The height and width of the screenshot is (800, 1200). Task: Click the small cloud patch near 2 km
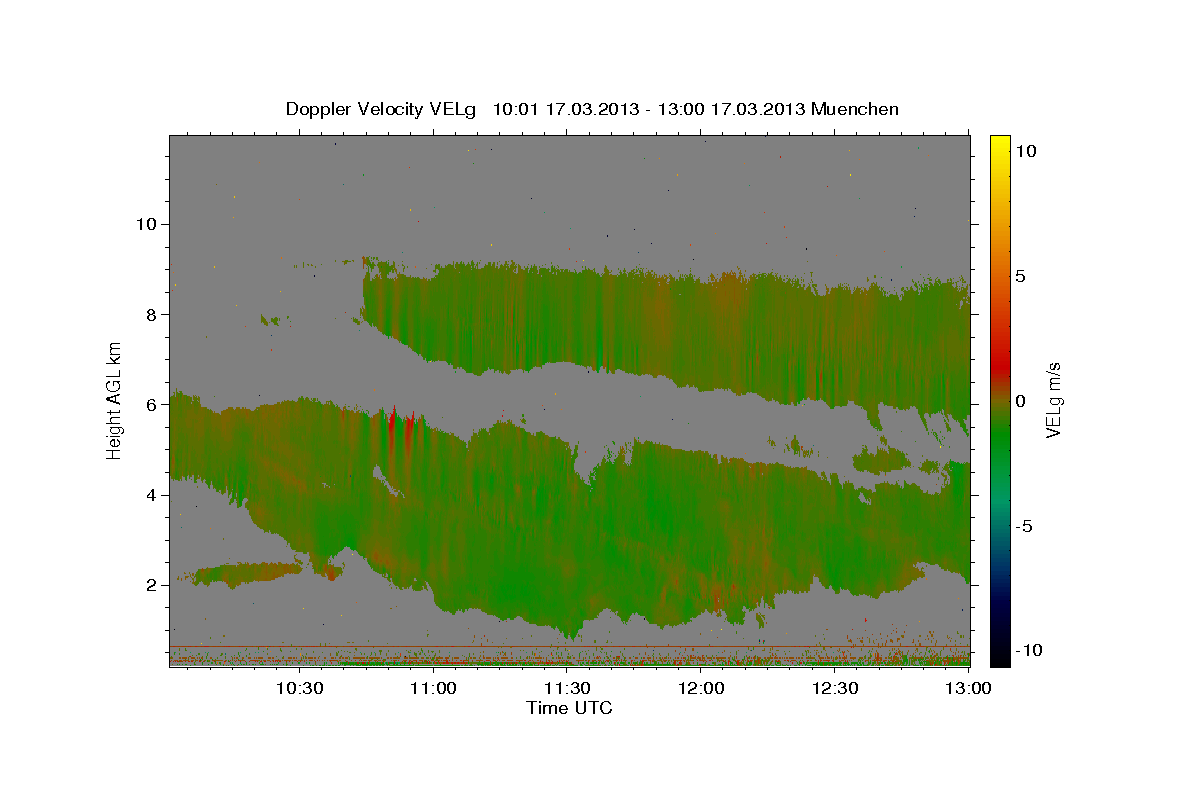click(x=245, y=573)
